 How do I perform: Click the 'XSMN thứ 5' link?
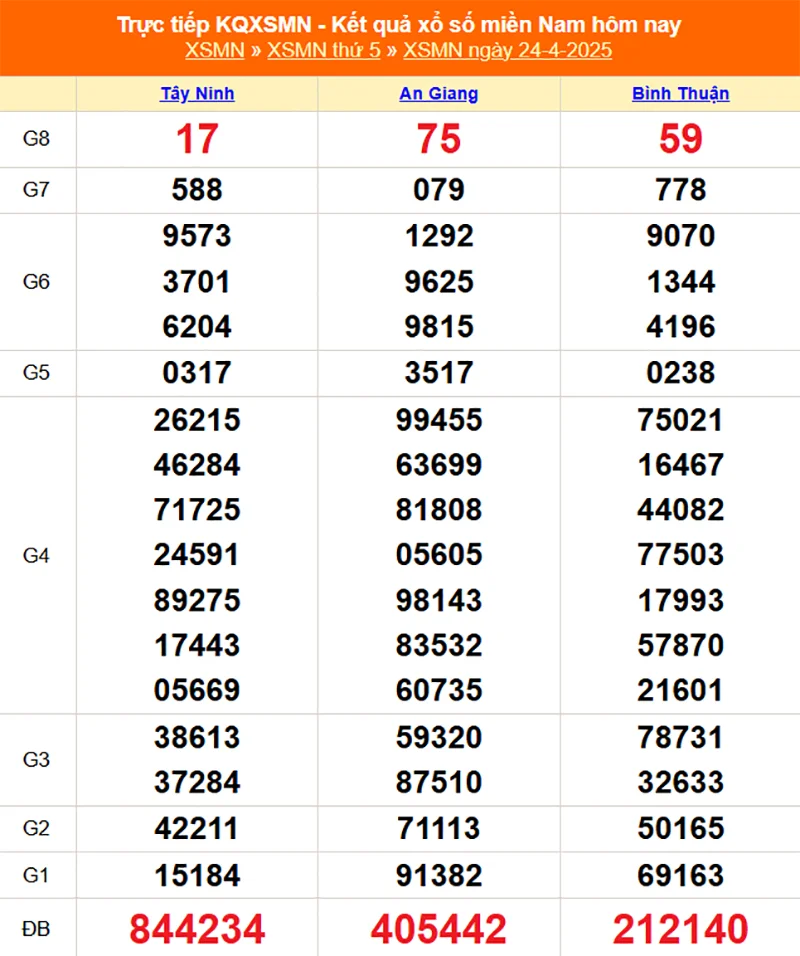[x=324, y=51]
